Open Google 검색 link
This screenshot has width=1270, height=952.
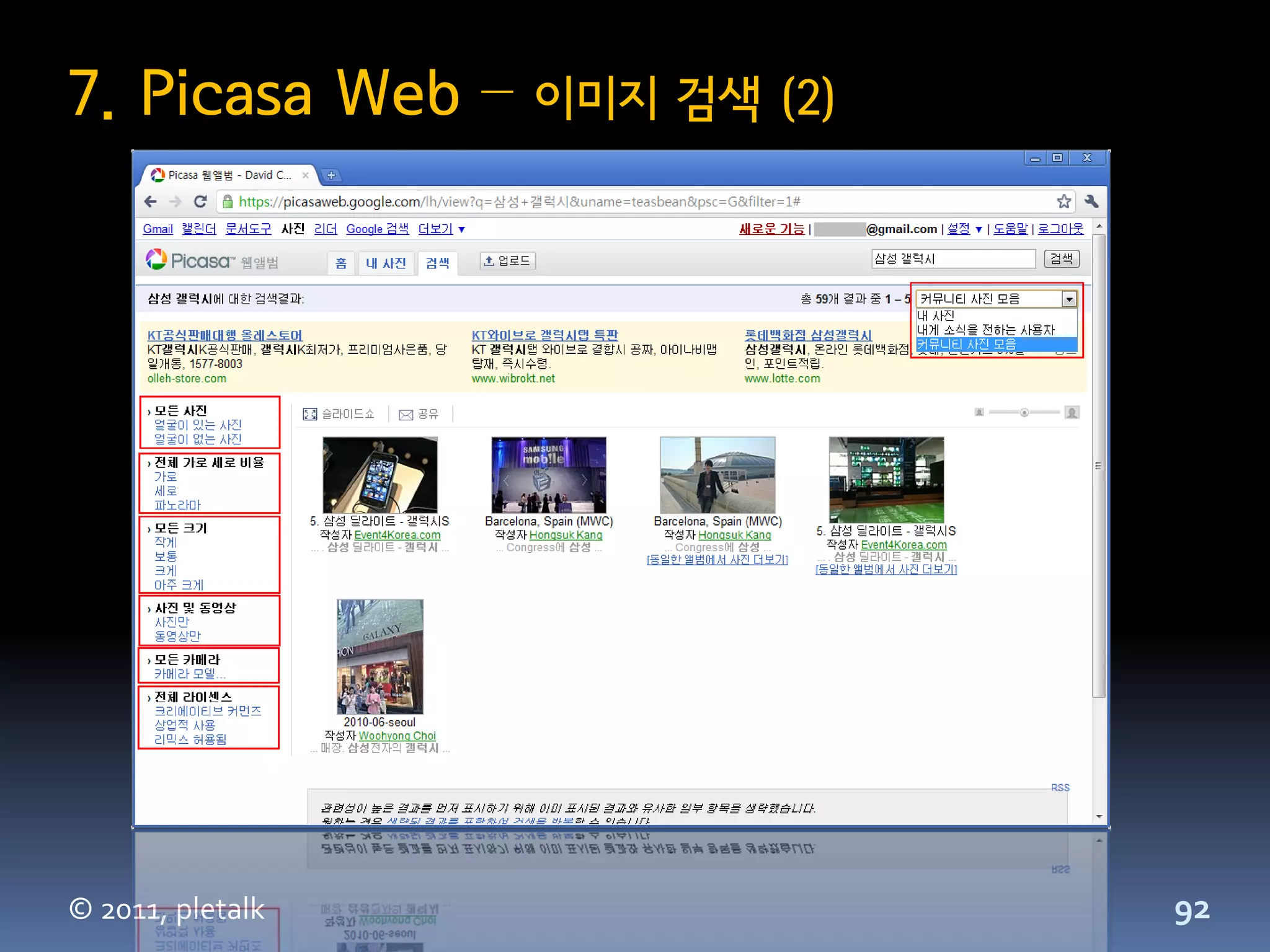377,229
